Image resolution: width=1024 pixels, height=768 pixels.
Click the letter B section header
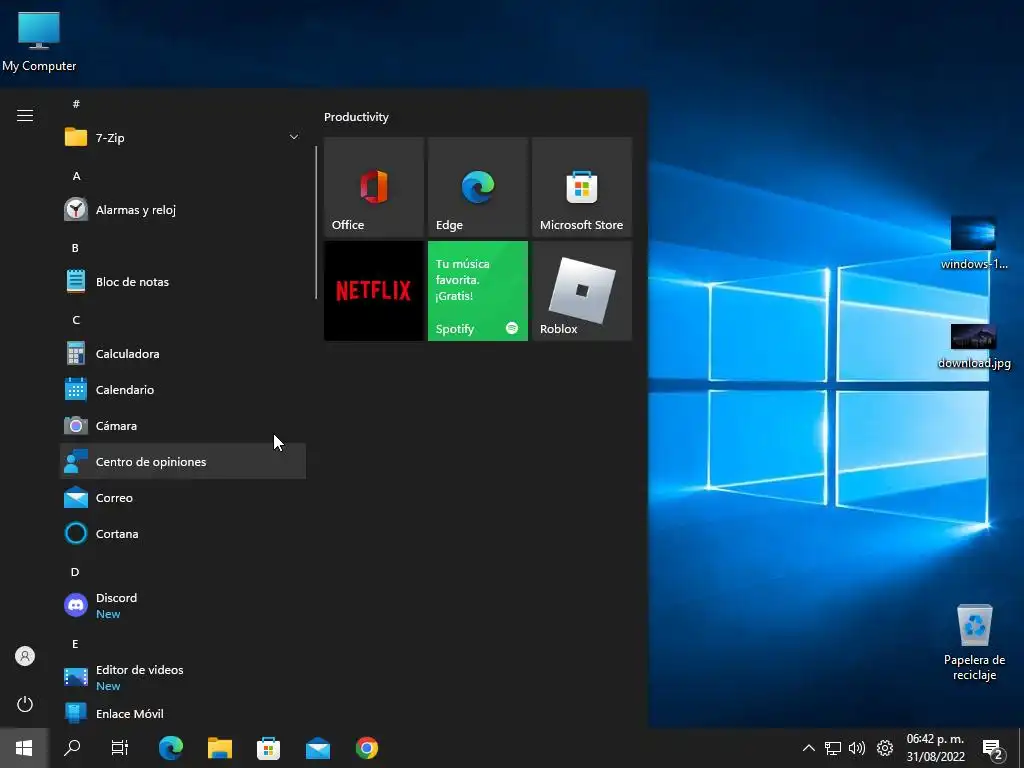(x=75, y=248)
